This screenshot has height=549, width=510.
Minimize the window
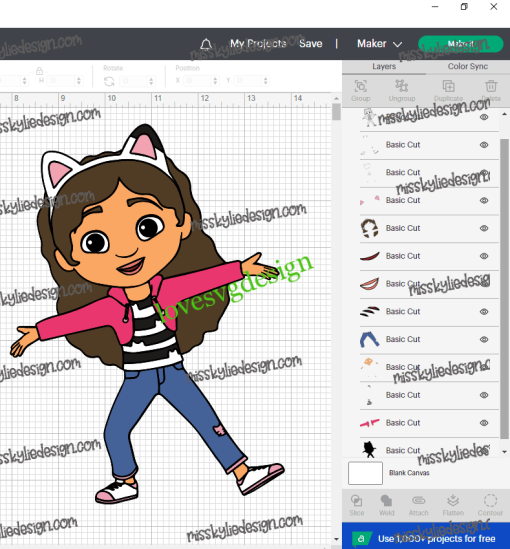click(435, 7)
